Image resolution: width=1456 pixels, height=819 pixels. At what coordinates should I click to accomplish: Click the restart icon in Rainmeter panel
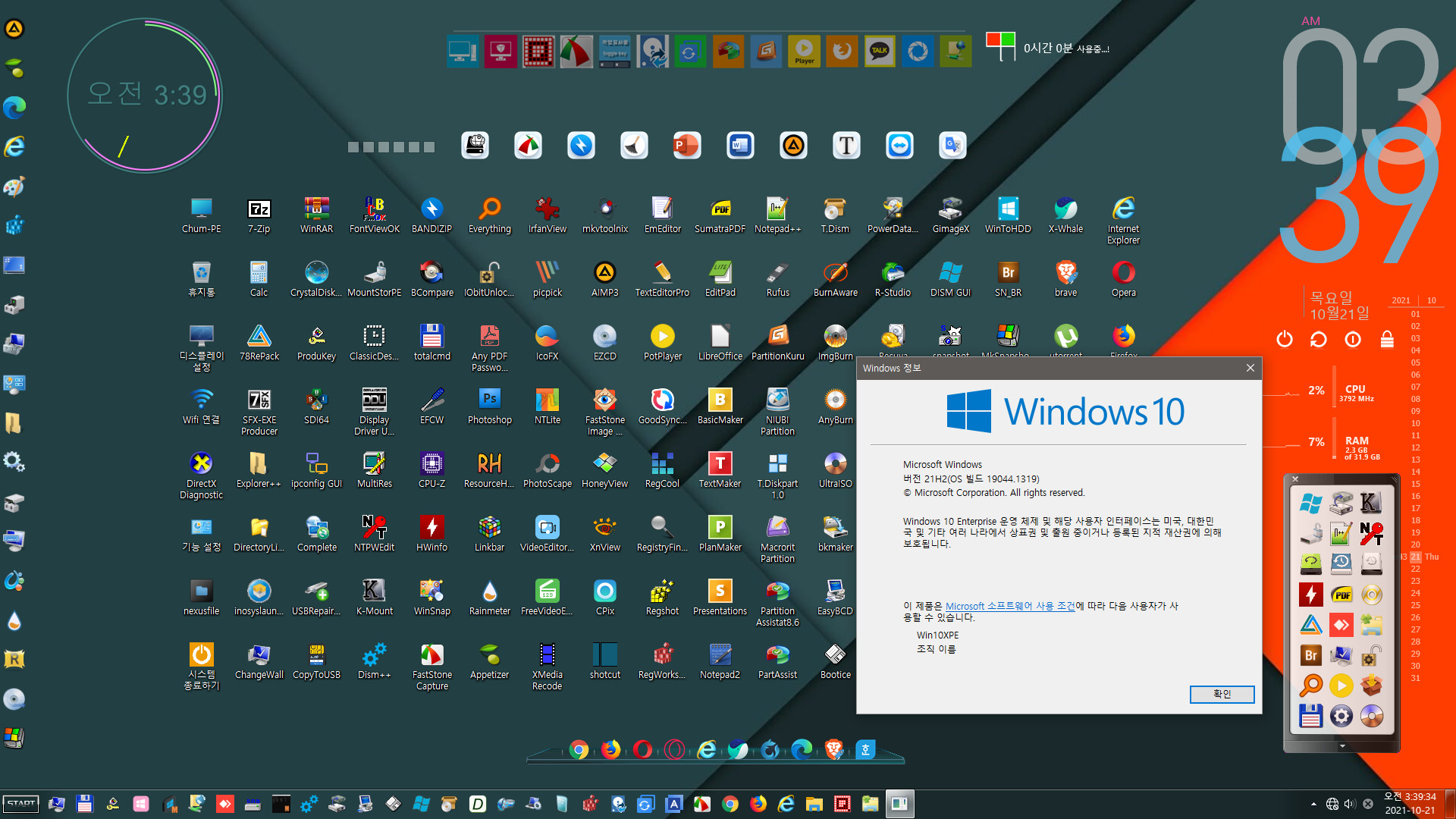1318,339
